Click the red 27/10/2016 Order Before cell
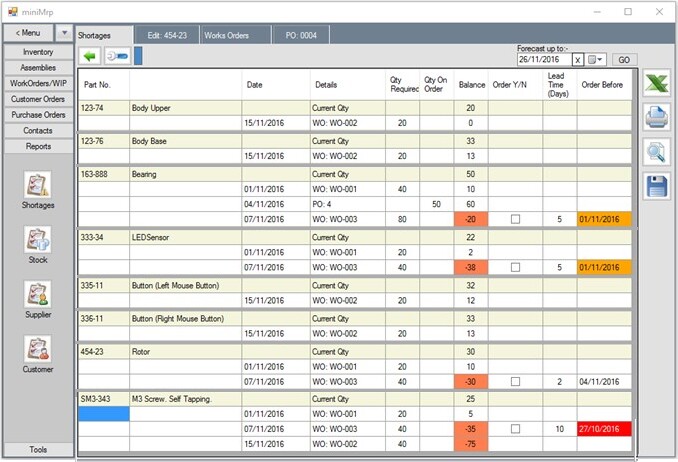 point(604,428)
